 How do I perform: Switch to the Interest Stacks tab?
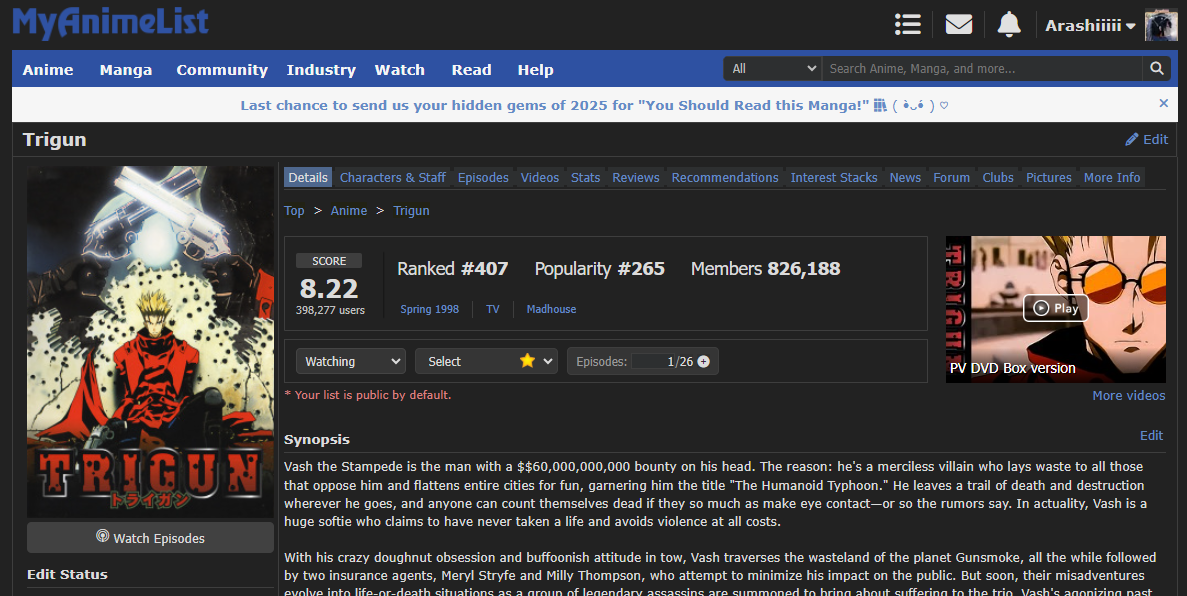coord(834,177)
